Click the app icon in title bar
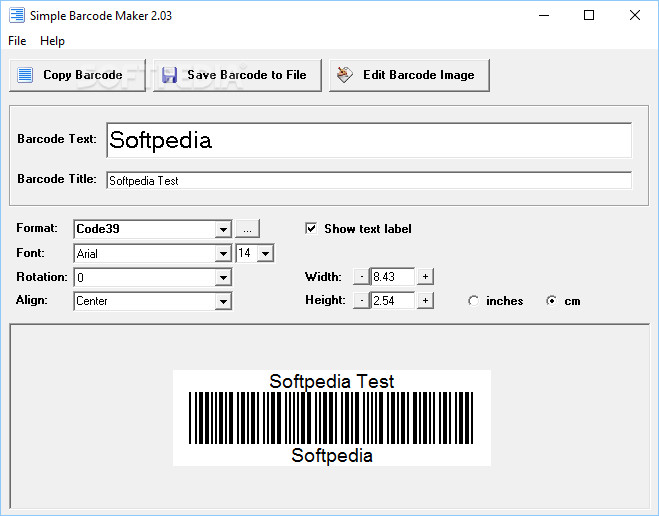Screen dimensions: 659x516 (17, 16)
